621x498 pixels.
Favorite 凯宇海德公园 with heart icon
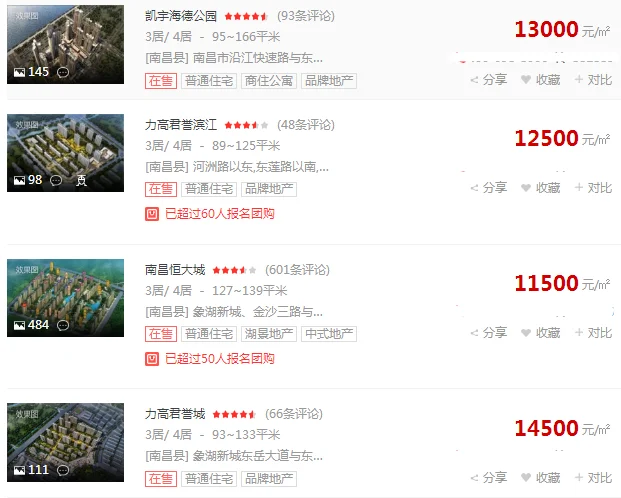(526, 80)
